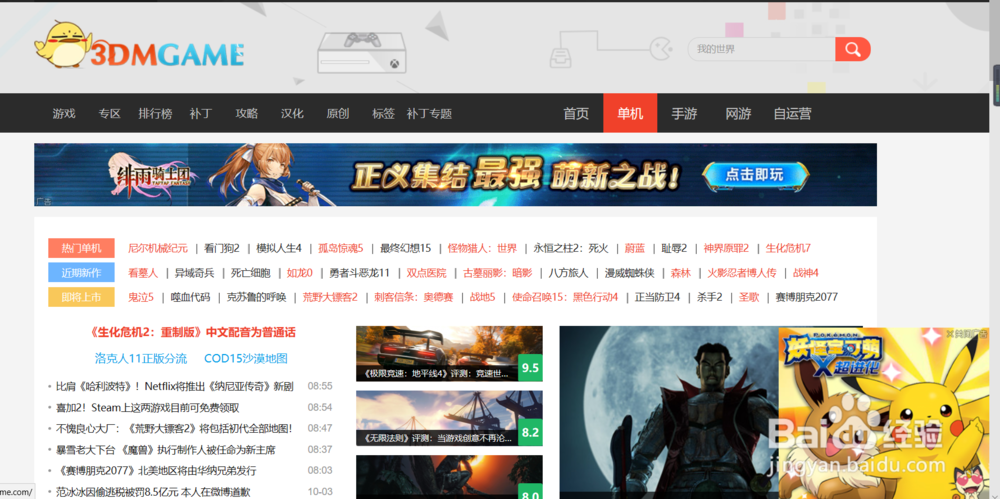Click the 绯雨骑士团 banner ad
The width and height of the screenshot is (1000, 499).
click(x=455, y=174)
